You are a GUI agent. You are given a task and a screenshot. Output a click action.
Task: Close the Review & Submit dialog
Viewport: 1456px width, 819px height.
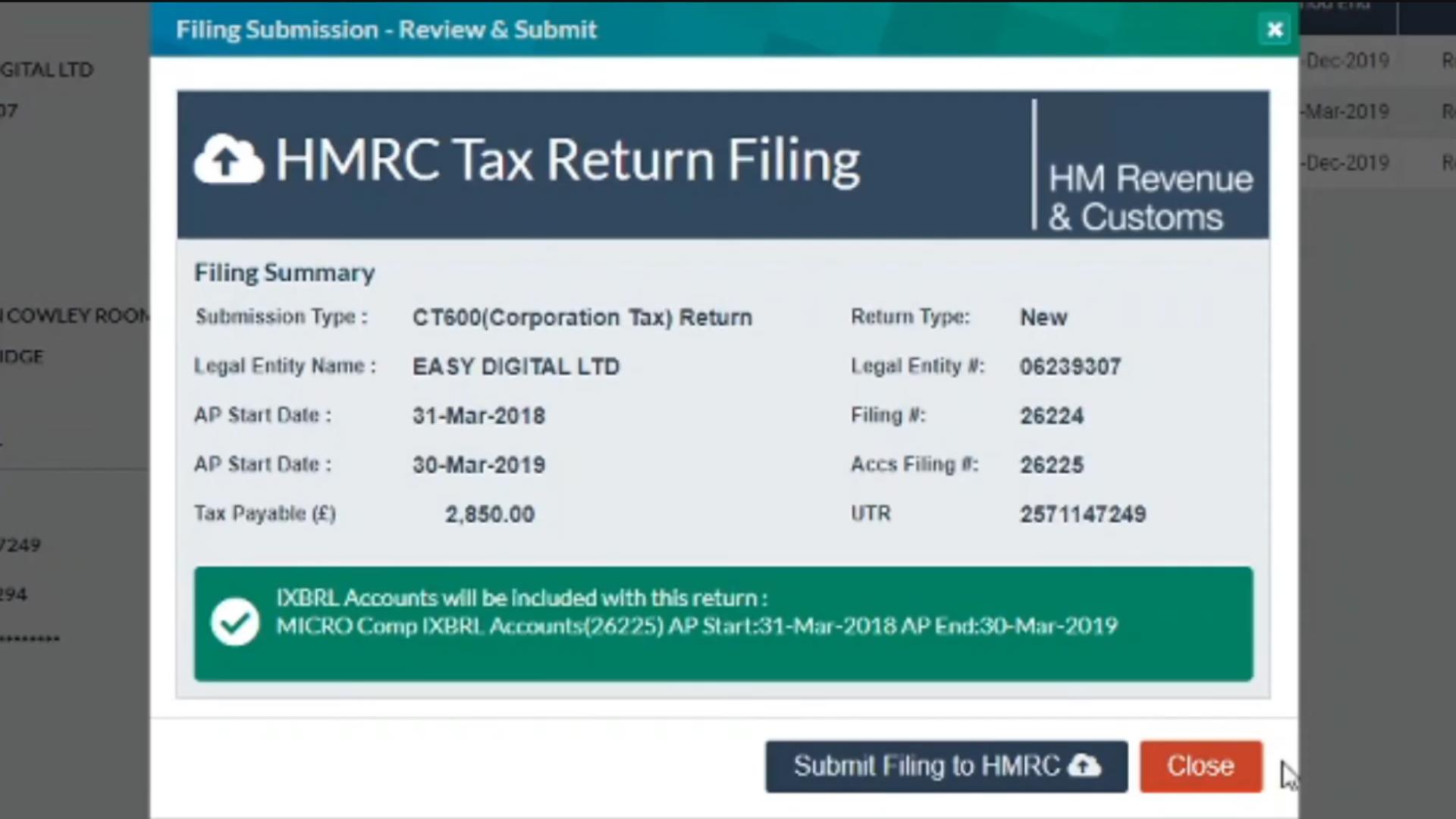pyautogui.click(x=1200, y=766)
